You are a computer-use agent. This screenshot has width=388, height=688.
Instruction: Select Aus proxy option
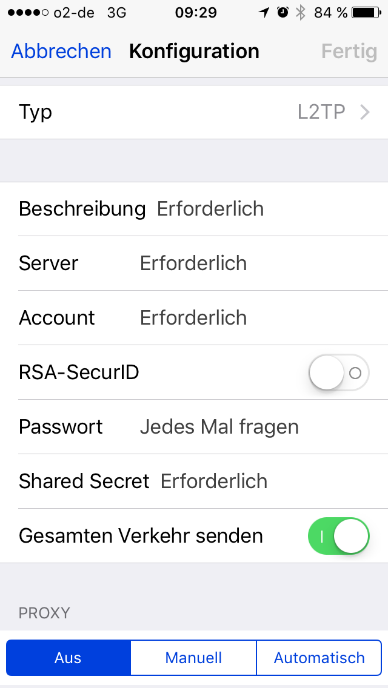click(68, 657)
